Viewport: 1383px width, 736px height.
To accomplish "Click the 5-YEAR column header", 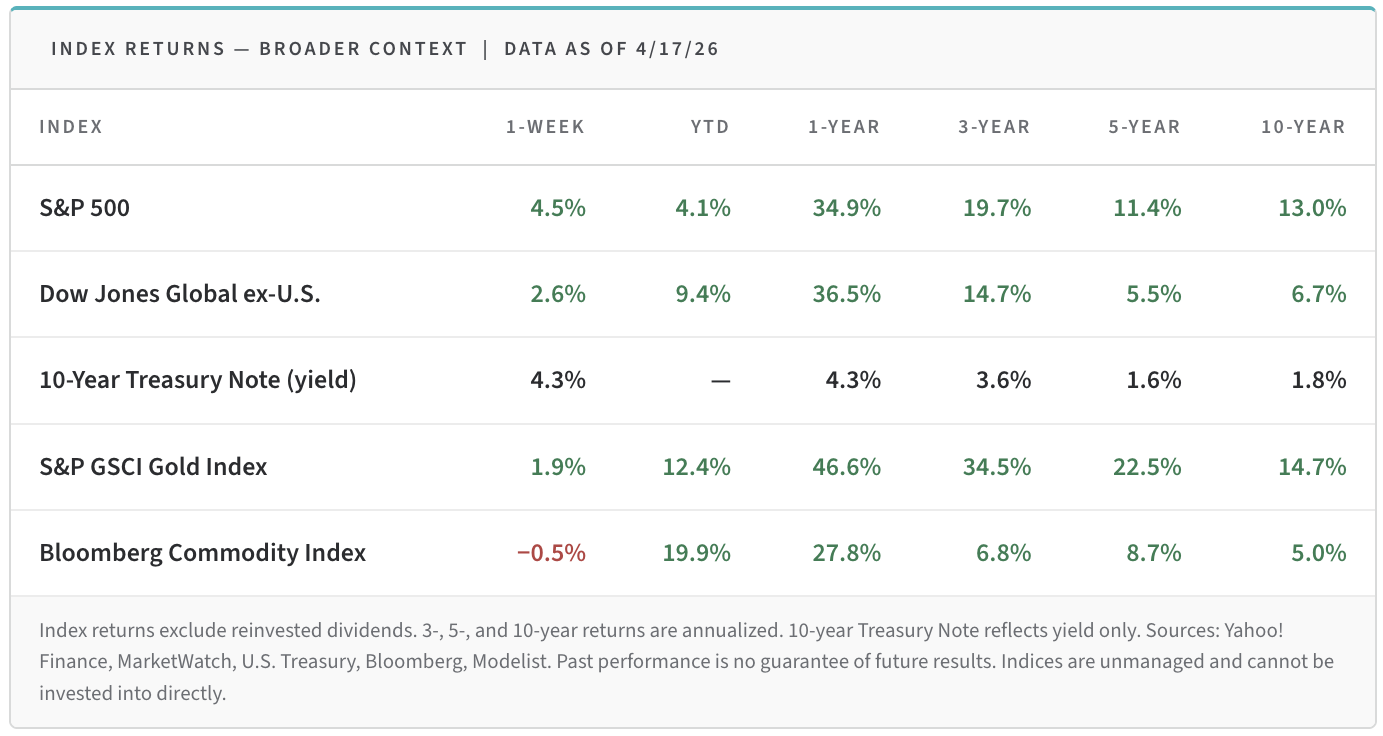I will [1144, 127].
